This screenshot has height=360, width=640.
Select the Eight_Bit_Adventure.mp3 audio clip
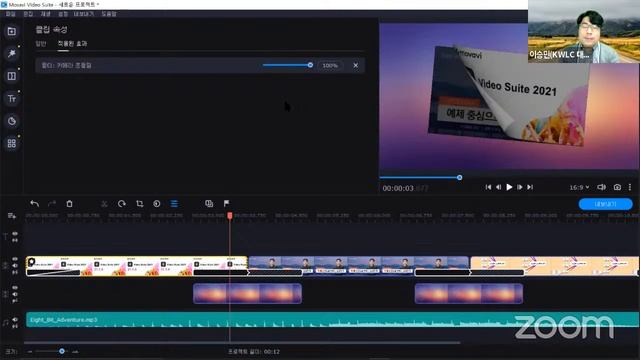point(332,320)
